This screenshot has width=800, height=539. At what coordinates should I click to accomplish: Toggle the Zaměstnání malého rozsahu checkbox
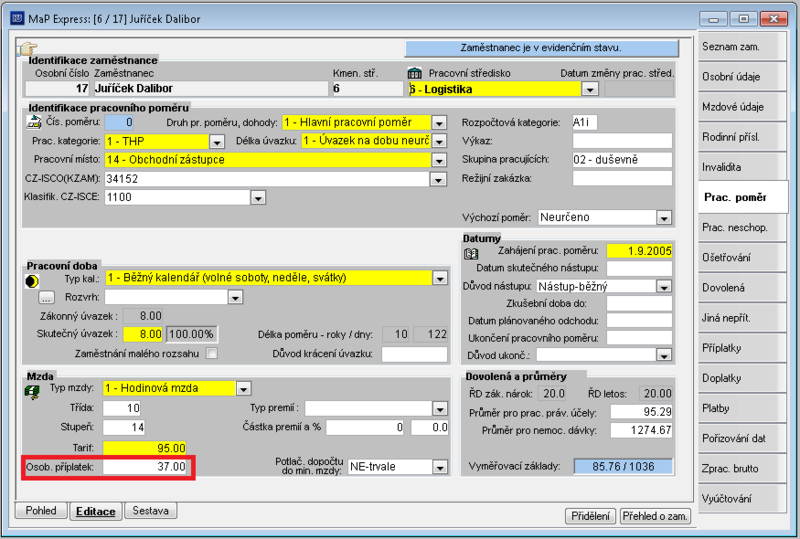pyautogui.click(x=212, y=353)
